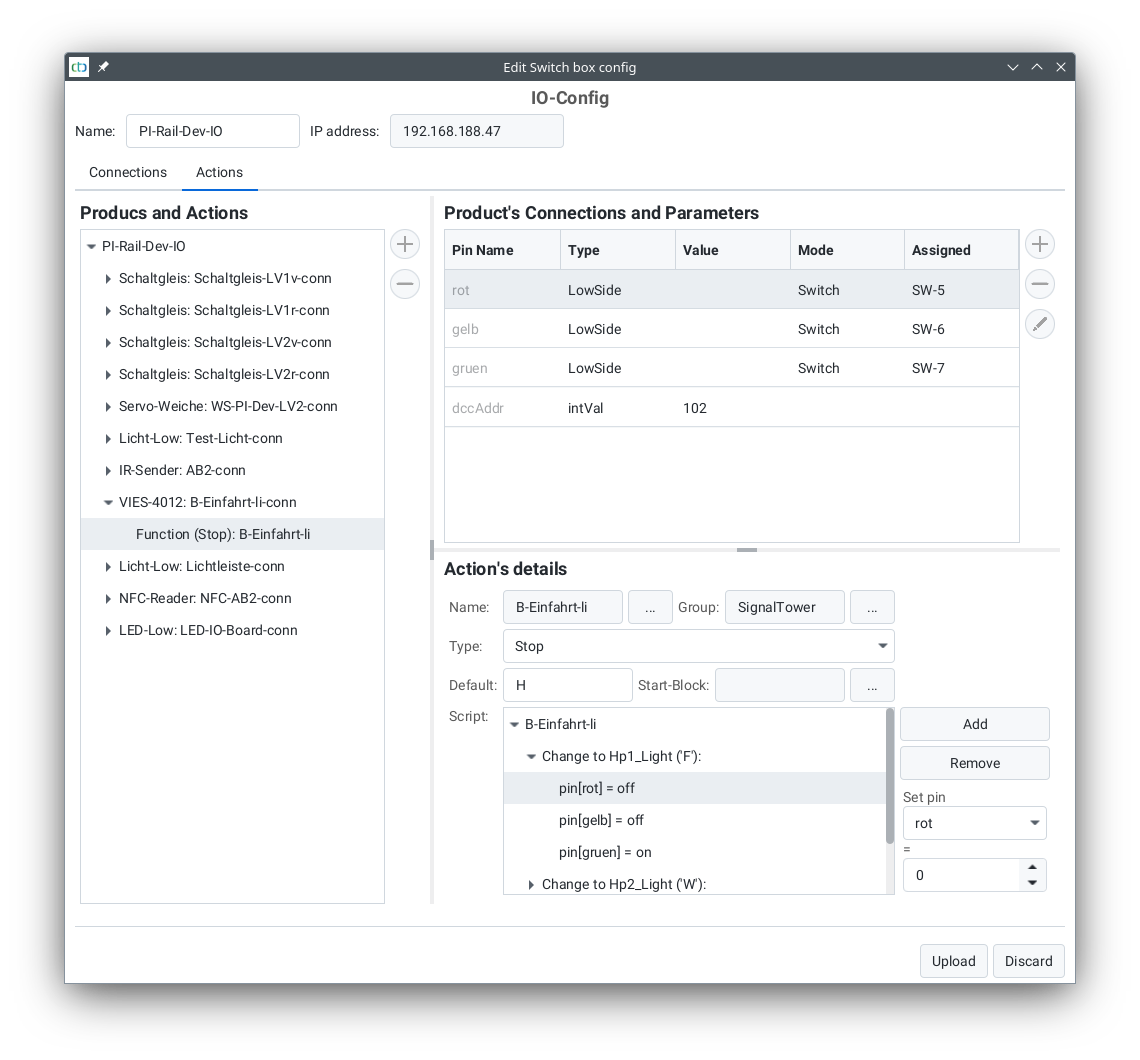Open the Actions tab
1140x1060 pixels.
(x=219, y=172)
